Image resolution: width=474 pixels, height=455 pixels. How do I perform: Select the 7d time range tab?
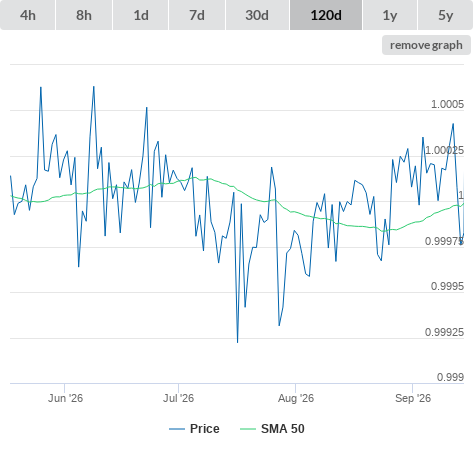197,15
